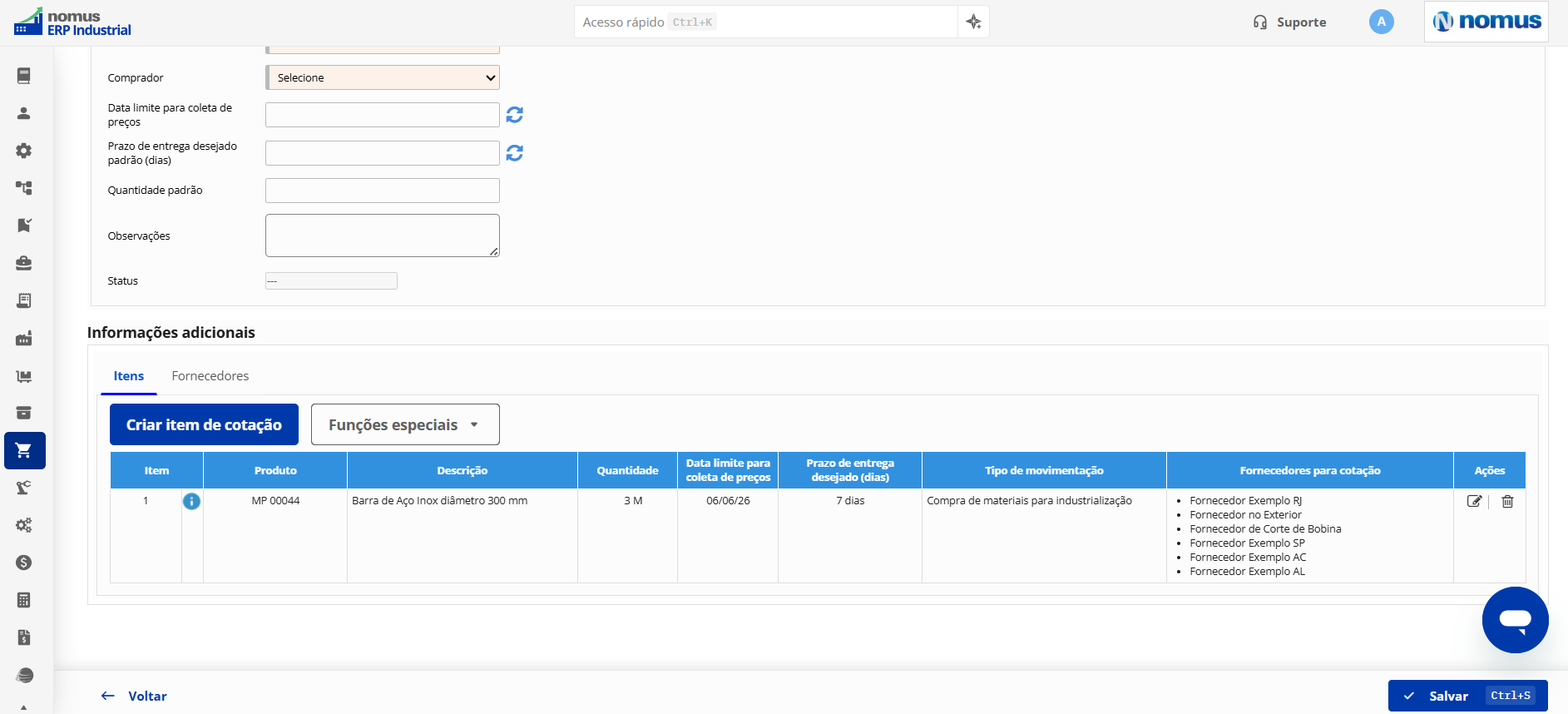Select the Itens tab

[129, 376]
